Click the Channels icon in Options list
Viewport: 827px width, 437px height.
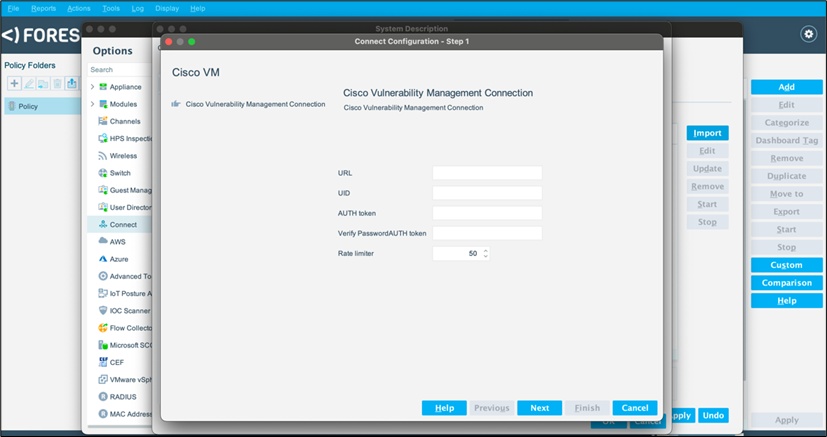click(x=103, y=121)
